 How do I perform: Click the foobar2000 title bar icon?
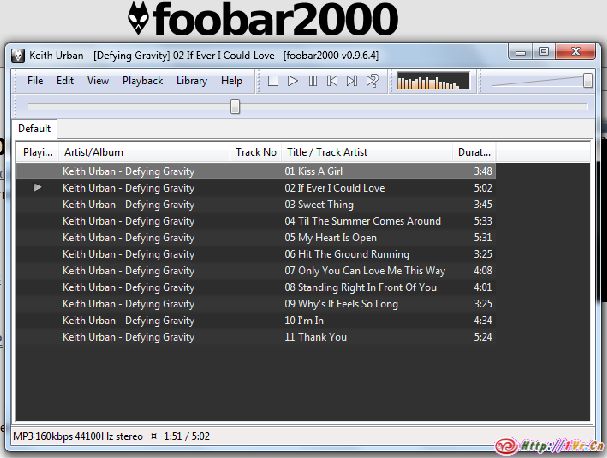point(17,54)
